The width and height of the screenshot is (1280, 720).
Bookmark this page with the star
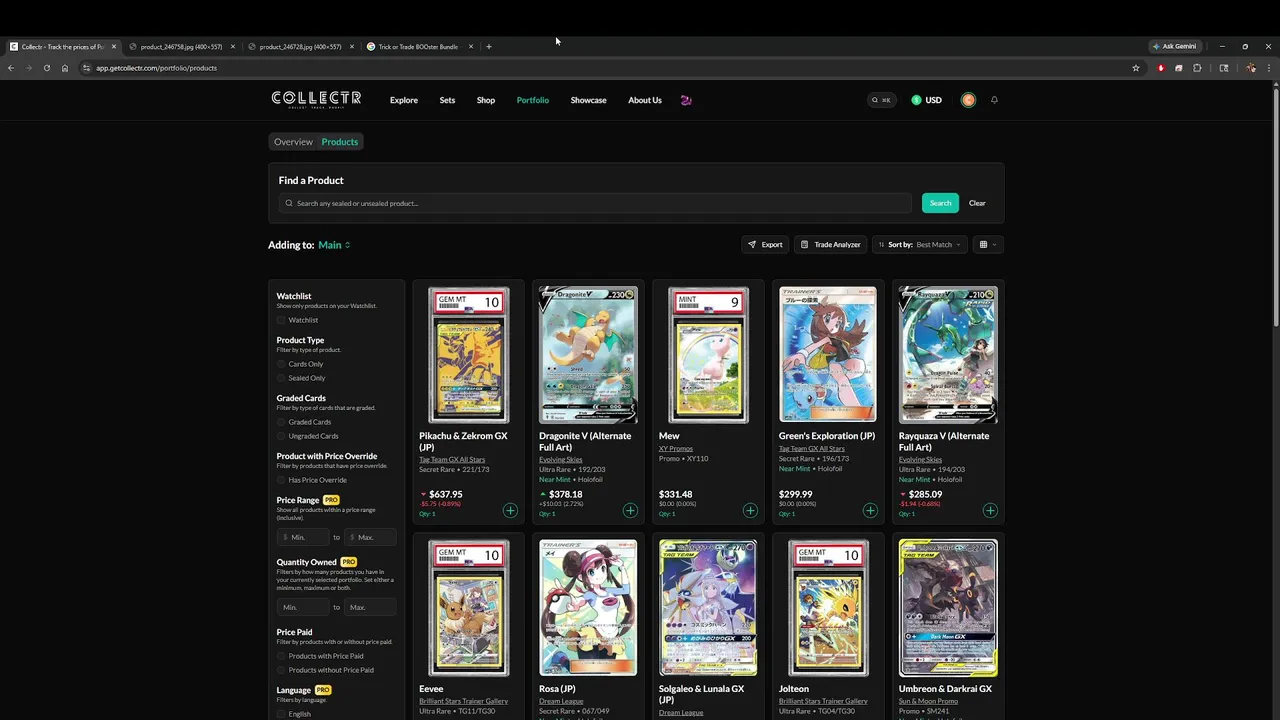click(x=1136, y=68)
